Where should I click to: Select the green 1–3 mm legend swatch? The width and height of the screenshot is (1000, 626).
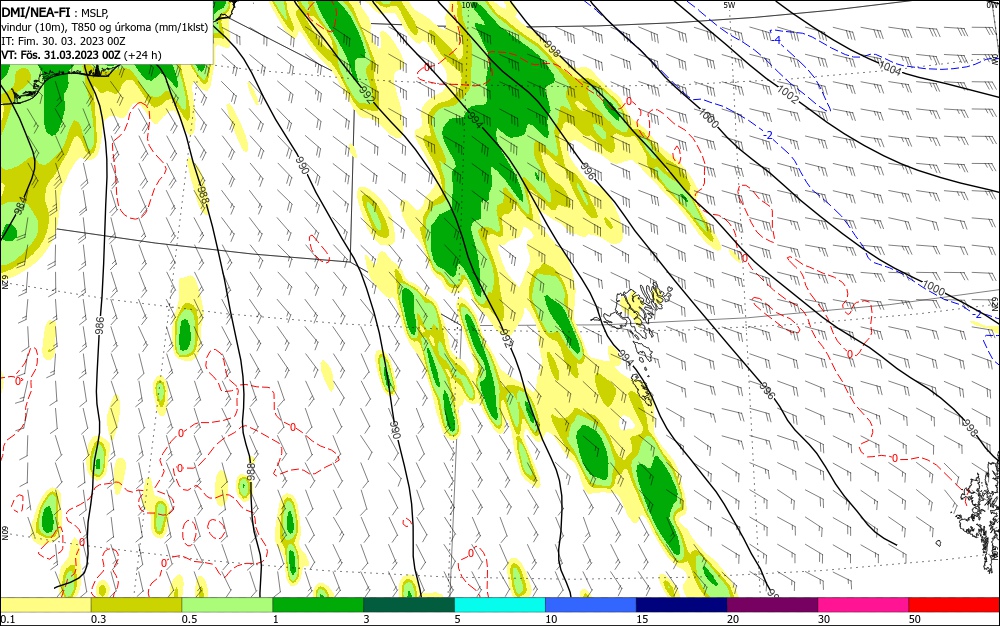[x=318, y=605]
